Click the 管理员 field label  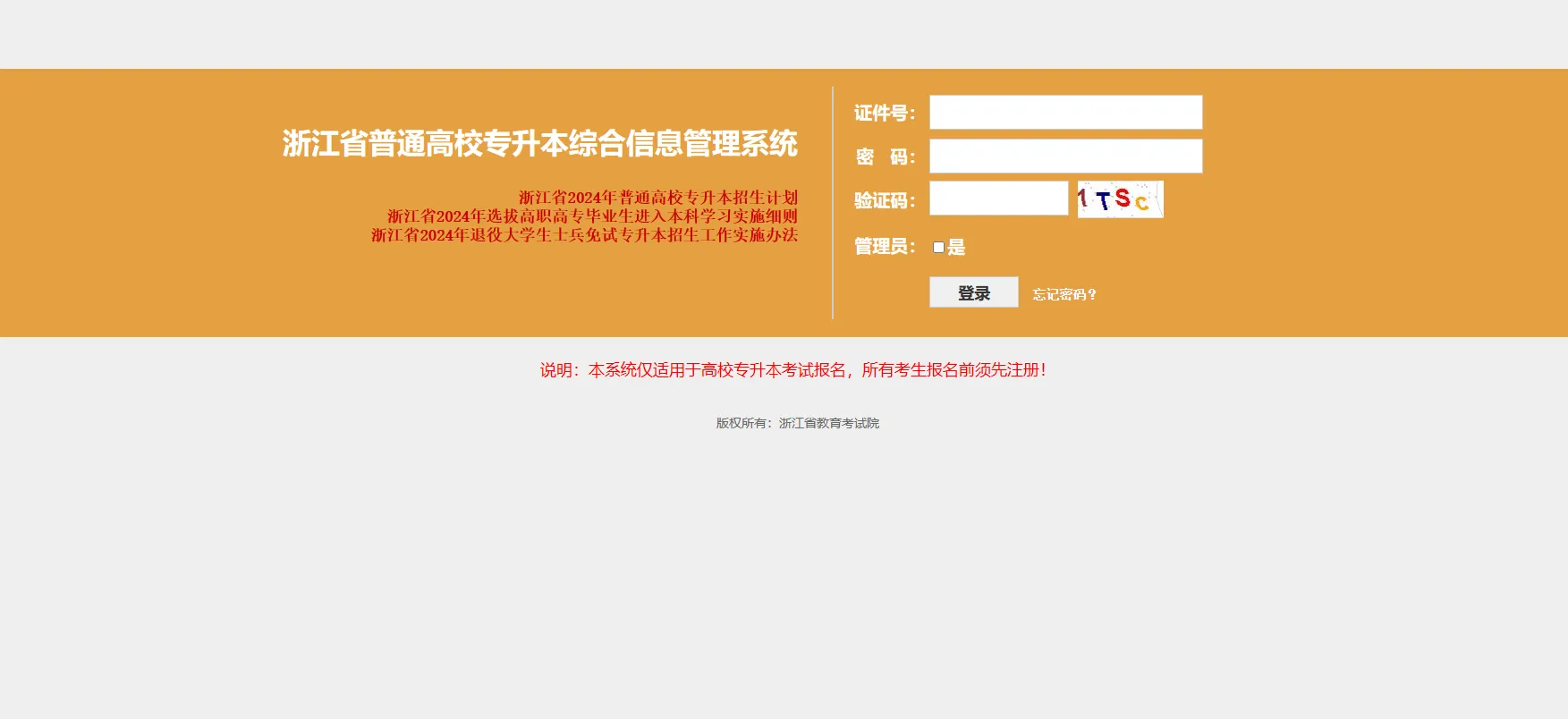(x=884, y=247)
